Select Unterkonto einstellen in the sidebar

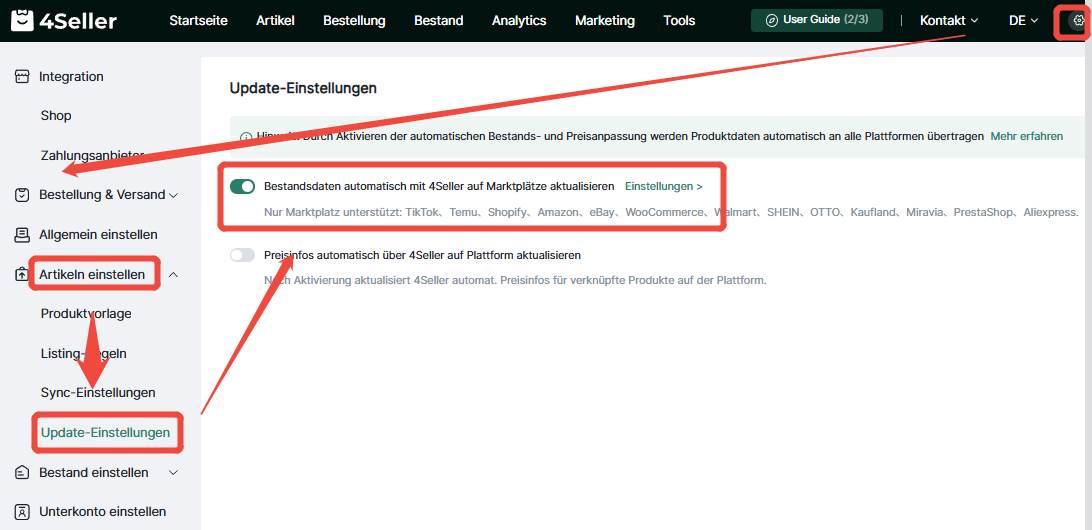[102, 512]
